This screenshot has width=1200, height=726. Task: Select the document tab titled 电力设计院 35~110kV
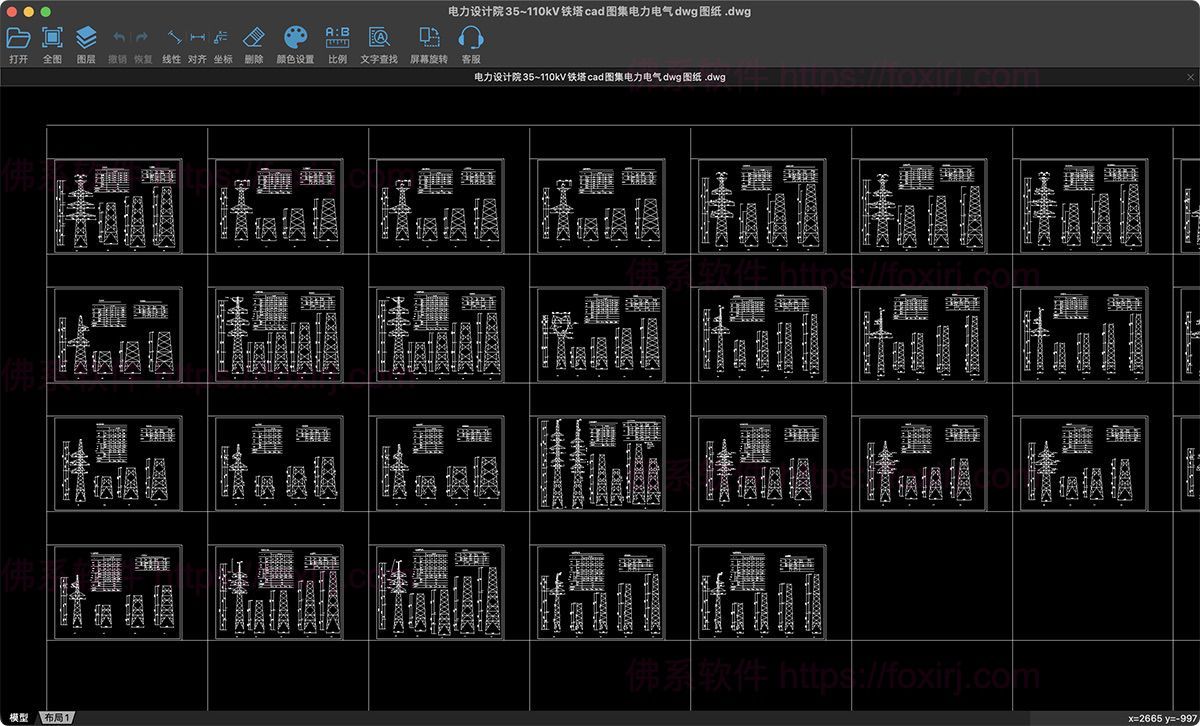pyautogui.click(x=600, y=77)
